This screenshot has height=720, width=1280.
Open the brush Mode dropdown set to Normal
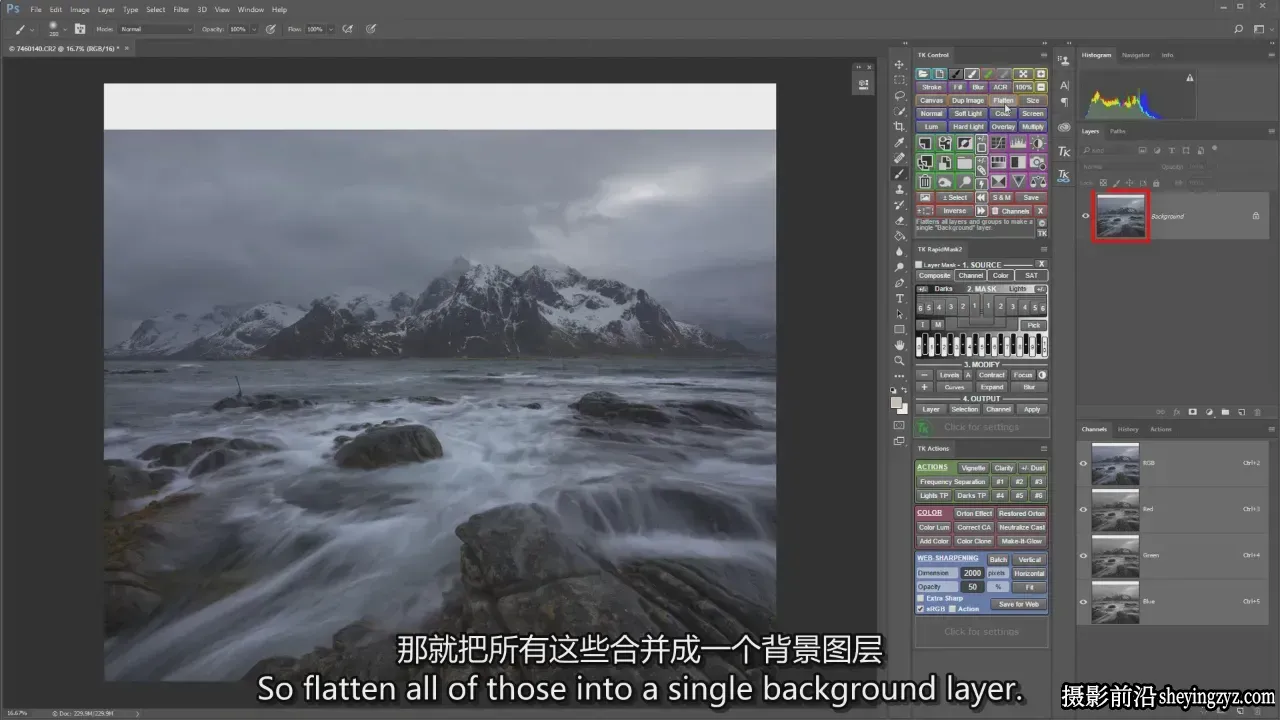tap(156, 29)
